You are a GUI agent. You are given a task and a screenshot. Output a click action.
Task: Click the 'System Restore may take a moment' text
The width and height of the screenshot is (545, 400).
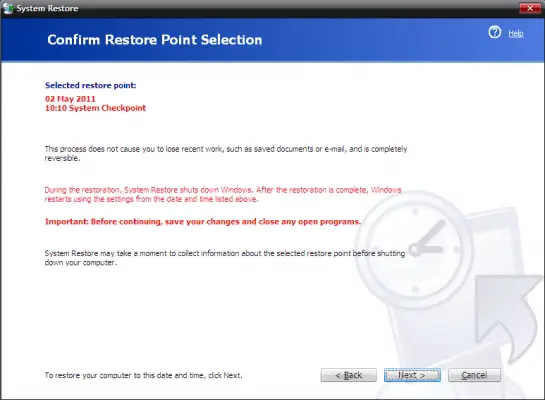click(x=225, y=258)
